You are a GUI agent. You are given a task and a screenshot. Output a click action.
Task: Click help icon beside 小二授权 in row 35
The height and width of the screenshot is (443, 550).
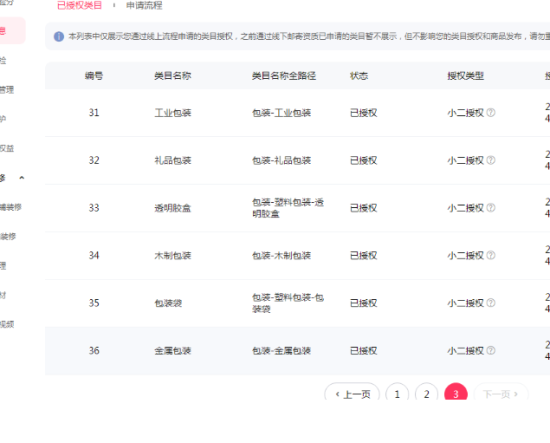(491, 303)
